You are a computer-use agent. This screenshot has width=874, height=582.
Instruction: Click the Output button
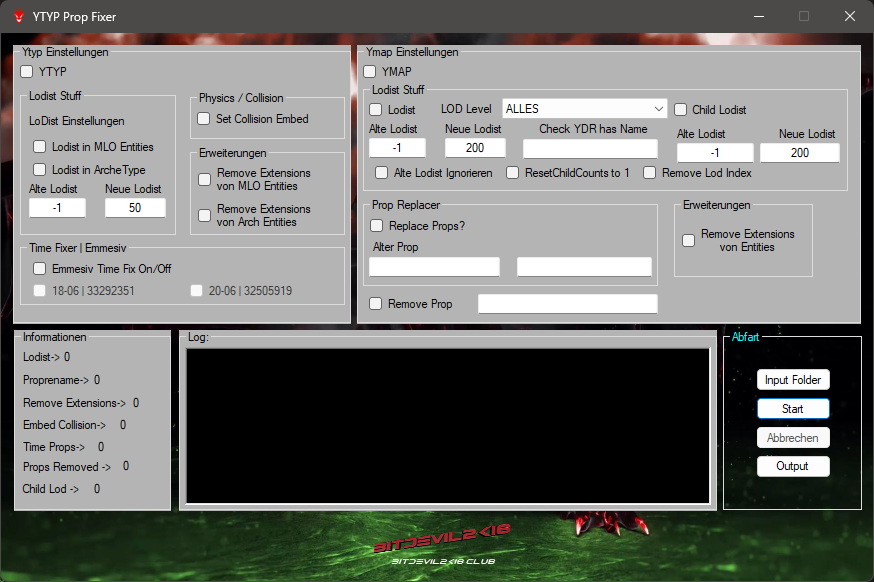(793, 466)
